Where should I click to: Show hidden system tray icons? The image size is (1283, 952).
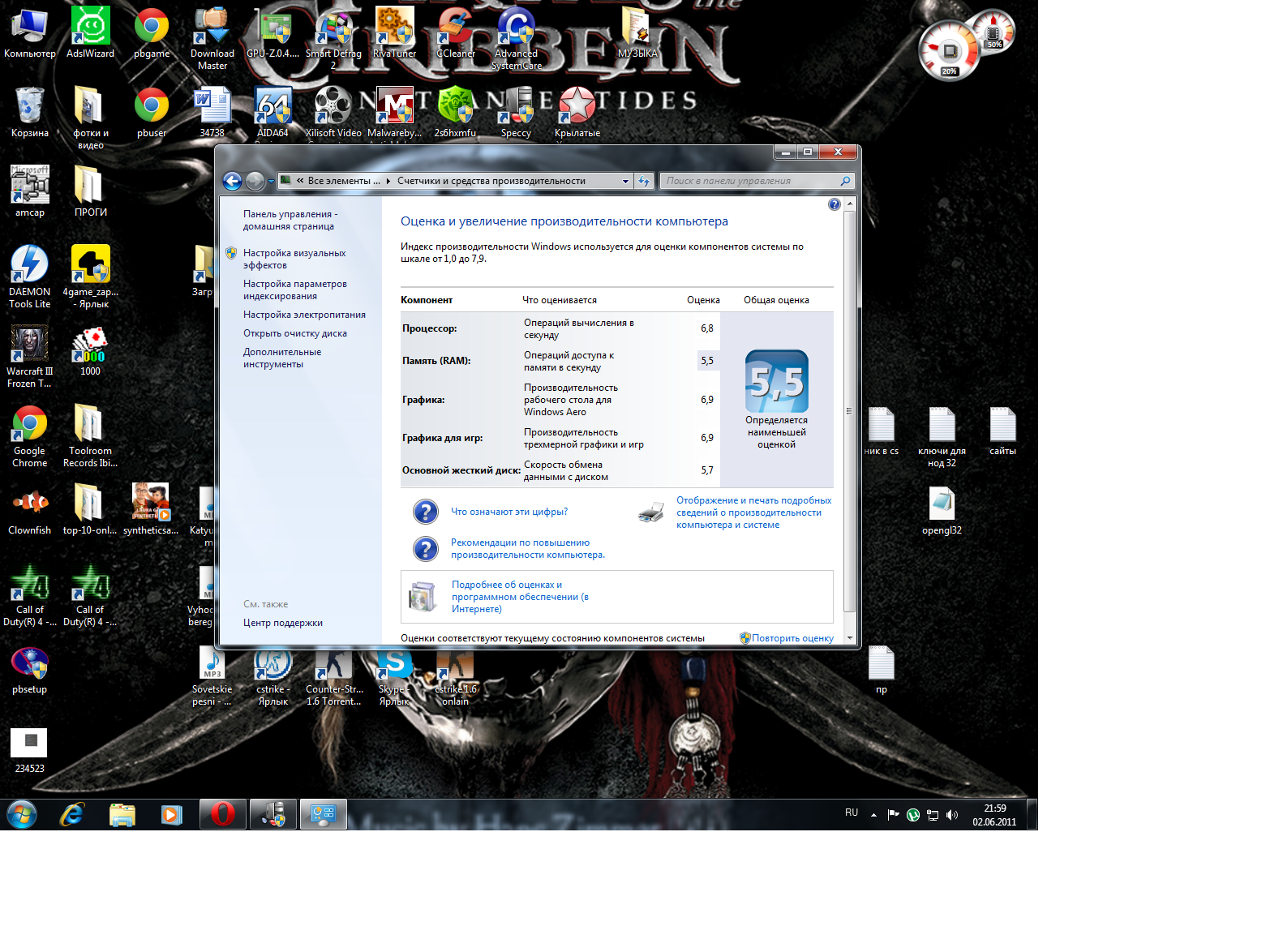(873, 815)
